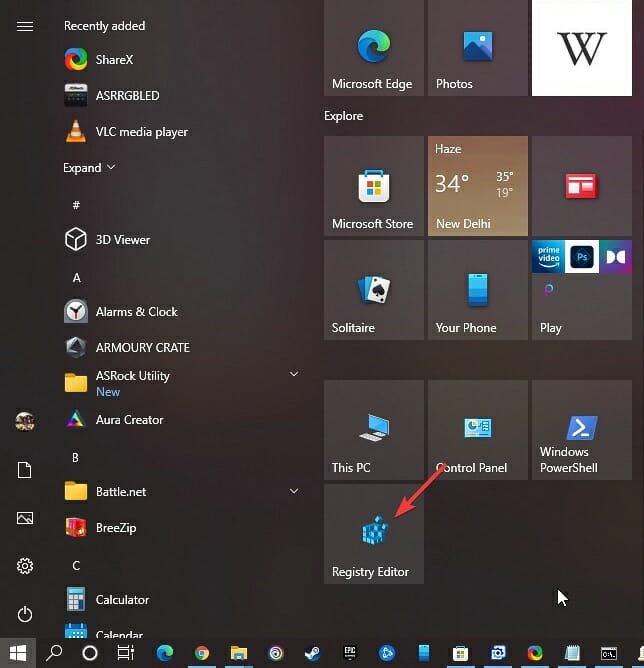The image size is (644, 668).
Task: Open Photoshop icon in Play tile
Action: click(582, 256)
